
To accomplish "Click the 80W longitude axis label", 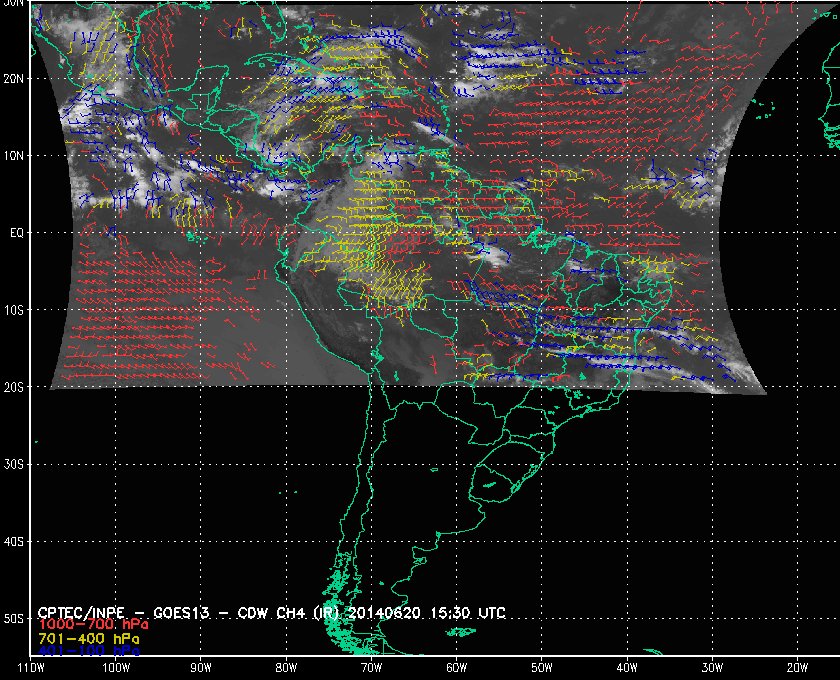I will tap(285, 667).
